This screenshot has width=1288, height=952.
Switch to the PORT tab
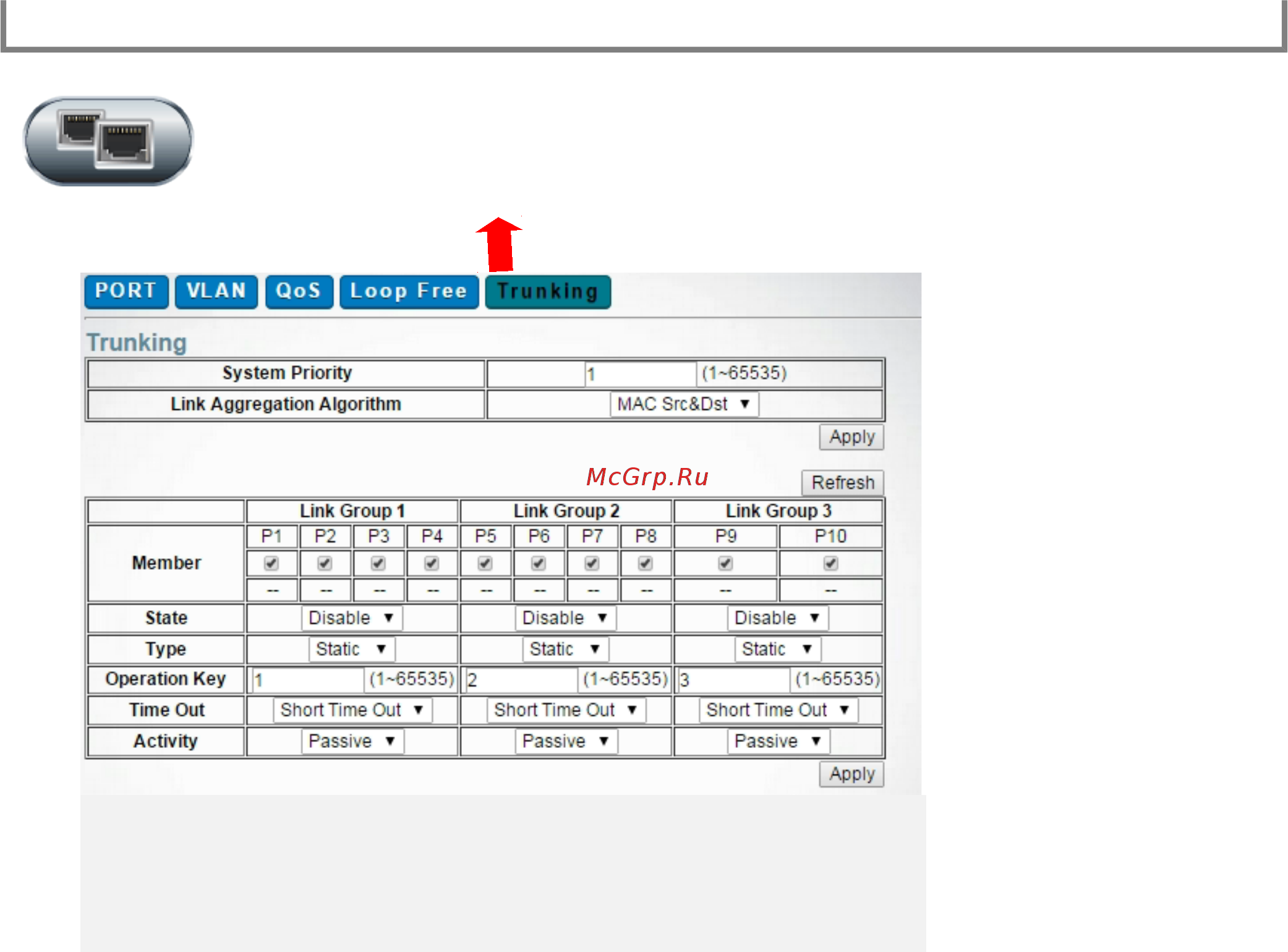[x=126, y=291]
